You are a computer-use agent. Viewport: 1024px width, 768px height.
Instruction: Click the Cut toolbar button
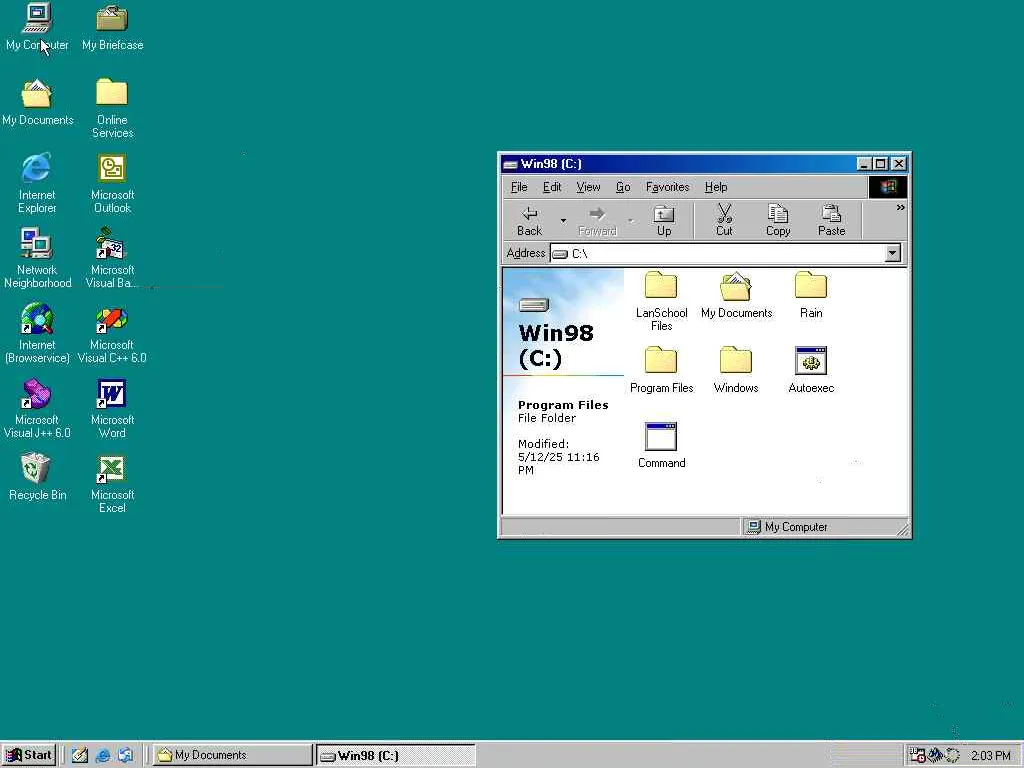pos(724,220)
